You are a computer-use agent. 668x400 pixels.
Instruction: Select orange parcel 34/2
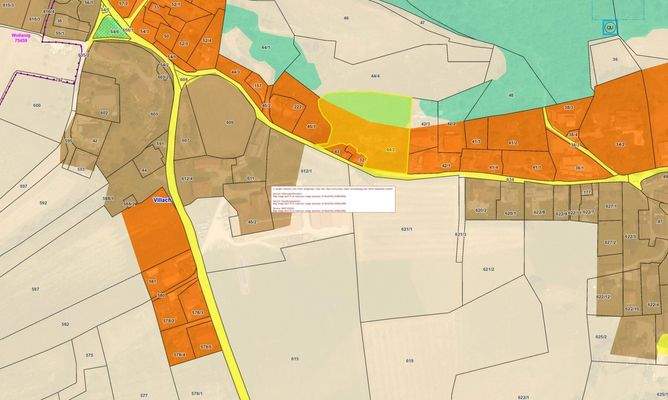(619, 145)
